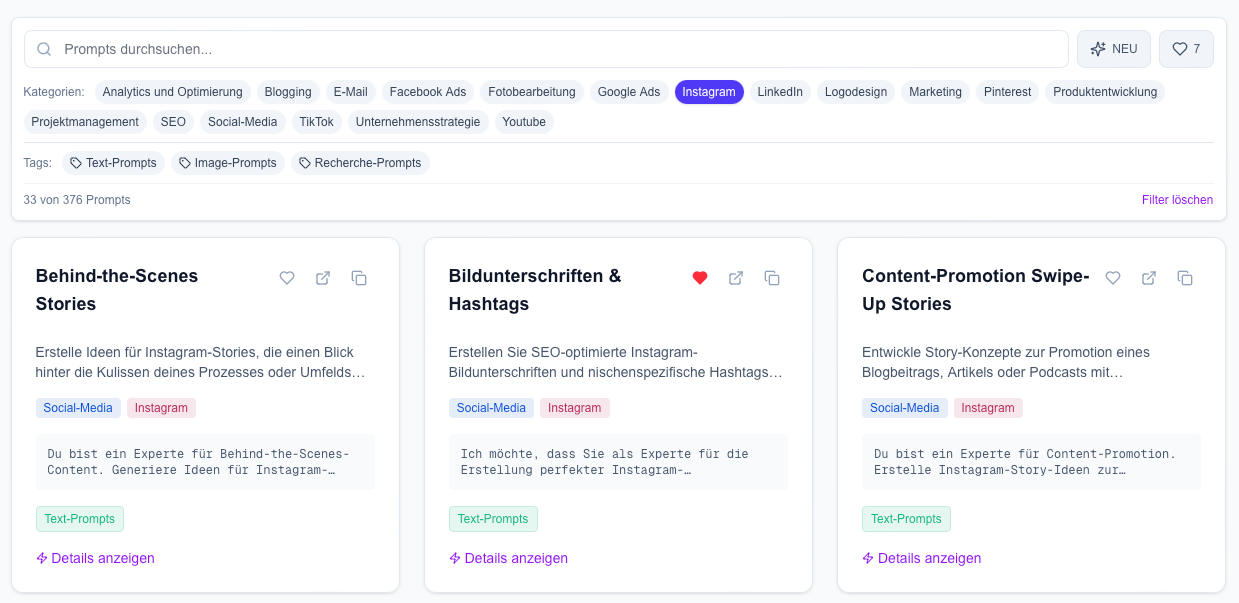
Task: Favorite the Content-Promotion Swipe-Up Stories card
Action: tap(1113, 278)
